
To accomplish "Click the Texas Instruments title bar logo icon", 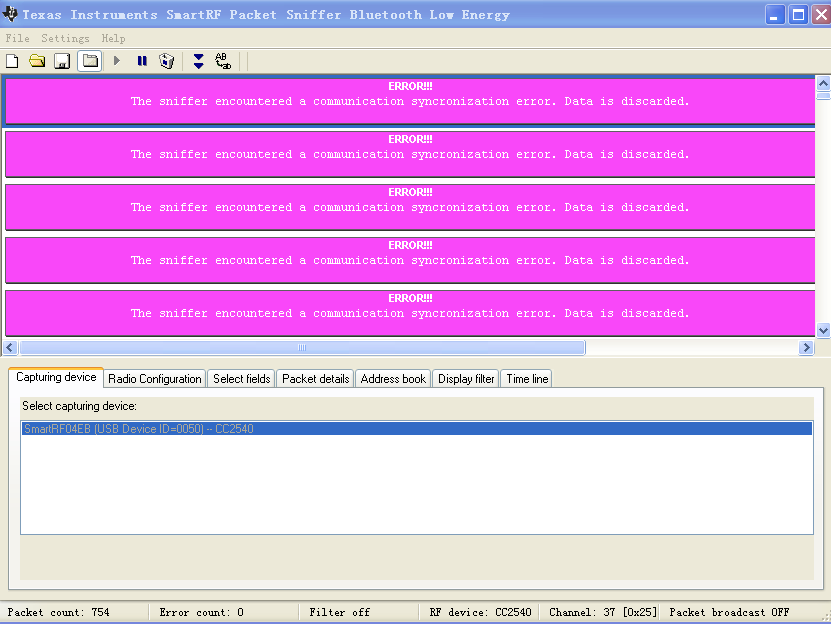I will (x=10, y=14).
